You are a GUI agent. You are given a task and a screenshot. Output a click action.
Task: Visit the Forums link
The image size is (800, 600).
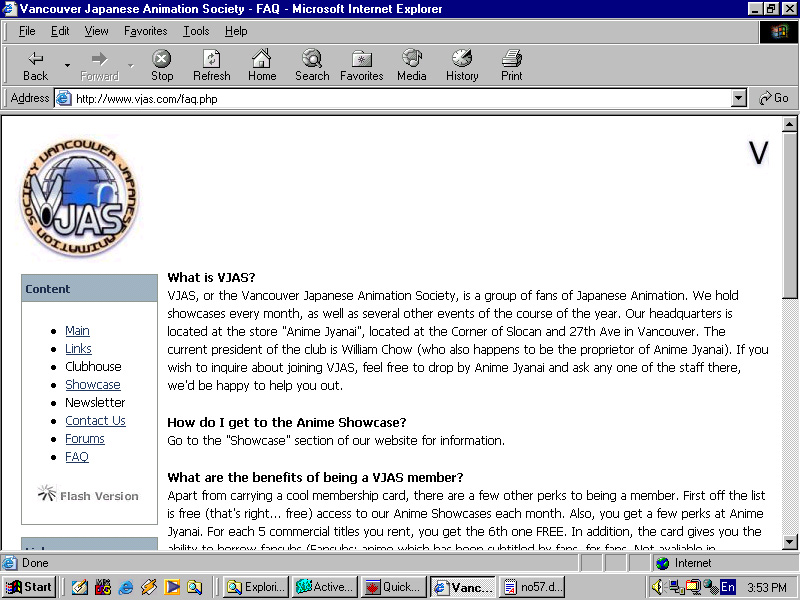pyautogui.click(x=85, y=439)
